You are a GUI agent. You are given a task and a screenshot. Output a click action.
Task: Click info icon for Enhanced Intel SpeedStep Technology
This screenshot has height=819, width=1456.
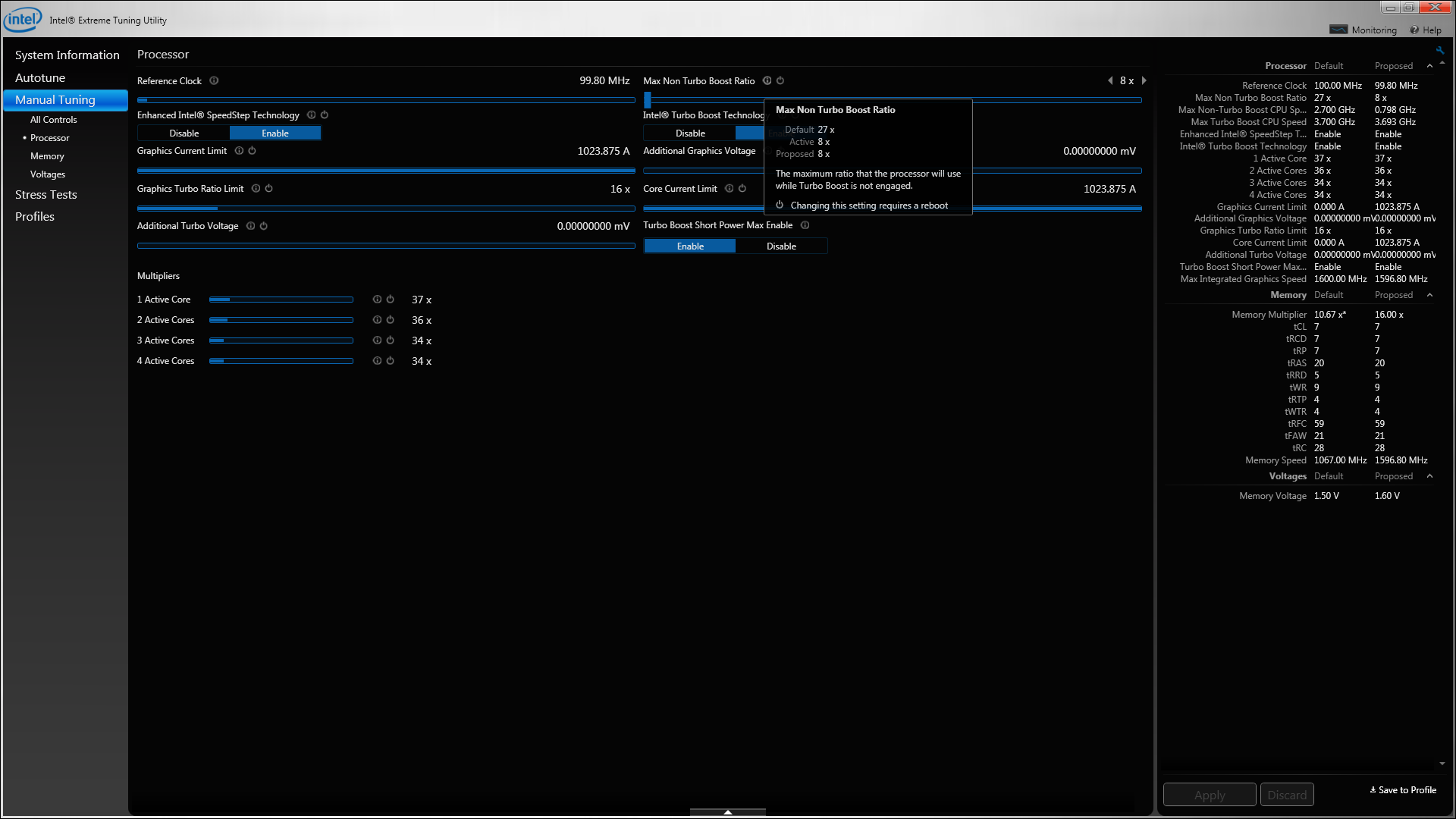(312, 115)
